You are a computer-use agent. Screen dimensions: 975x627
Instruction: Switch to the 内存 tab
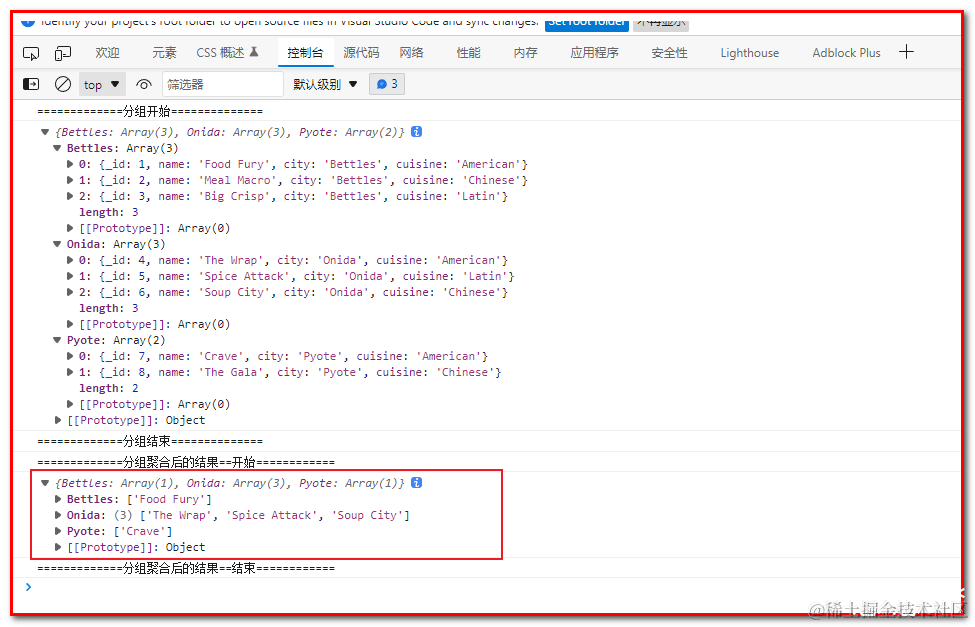click(x=525, y=53)
